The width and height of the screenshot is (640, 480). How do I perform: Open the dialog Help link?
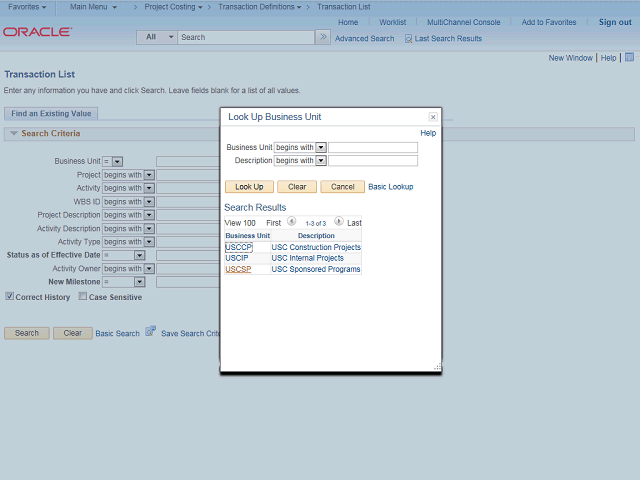point(428,133)
